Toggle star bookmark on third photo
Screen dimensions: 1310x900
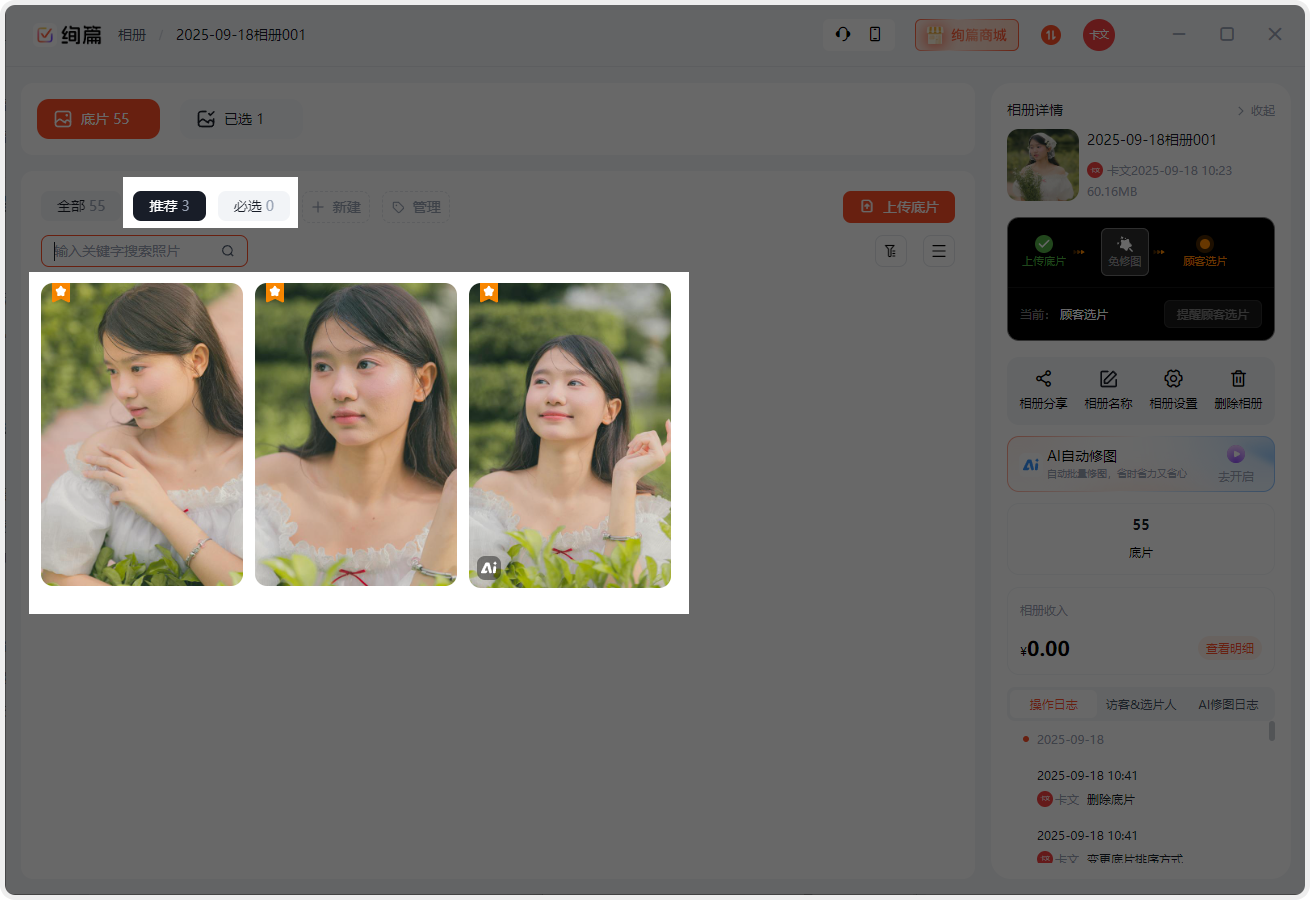[489, 292]
